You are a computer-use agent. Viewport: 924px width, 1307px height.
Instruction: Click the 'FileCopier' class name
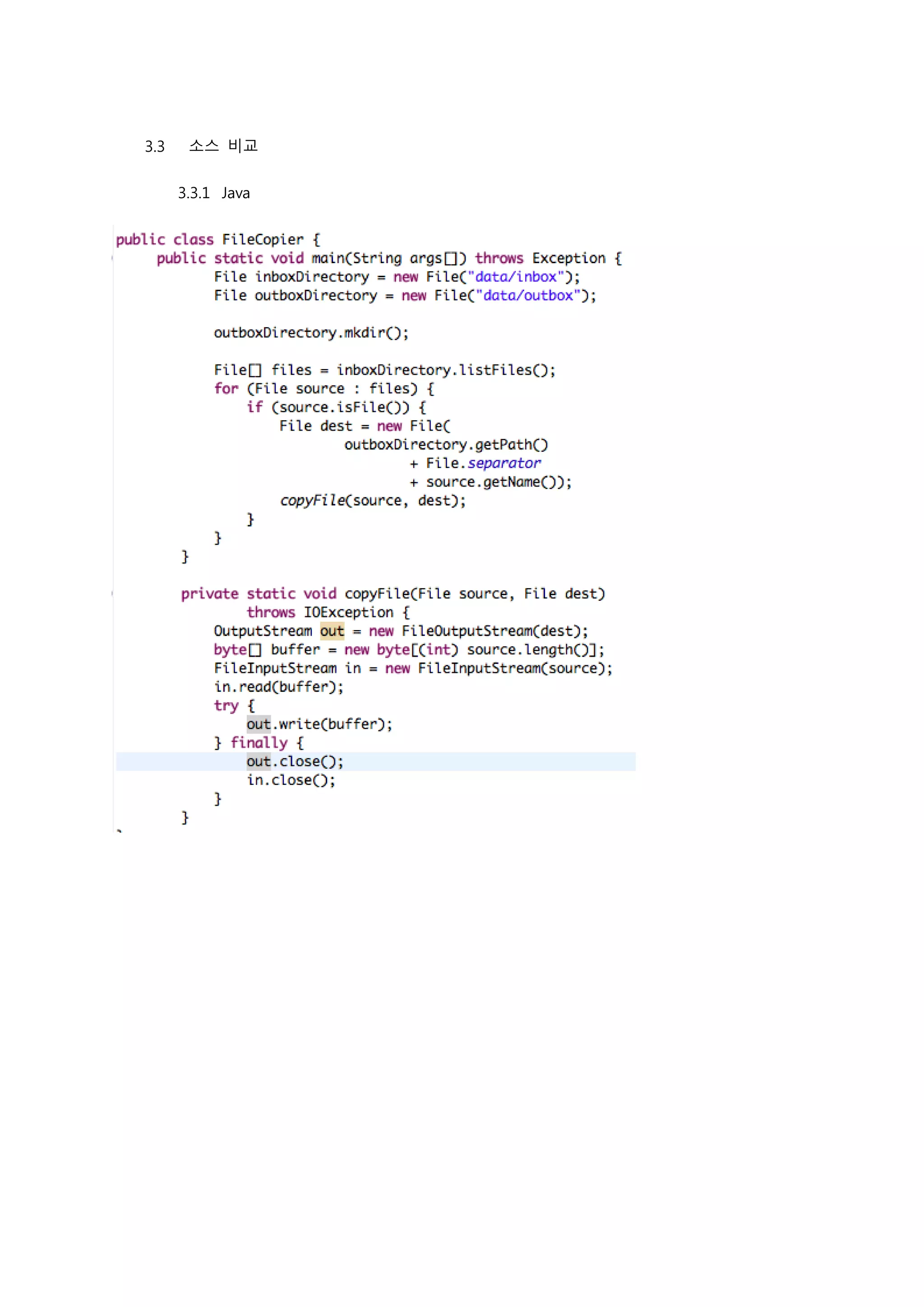coord(262,240)
